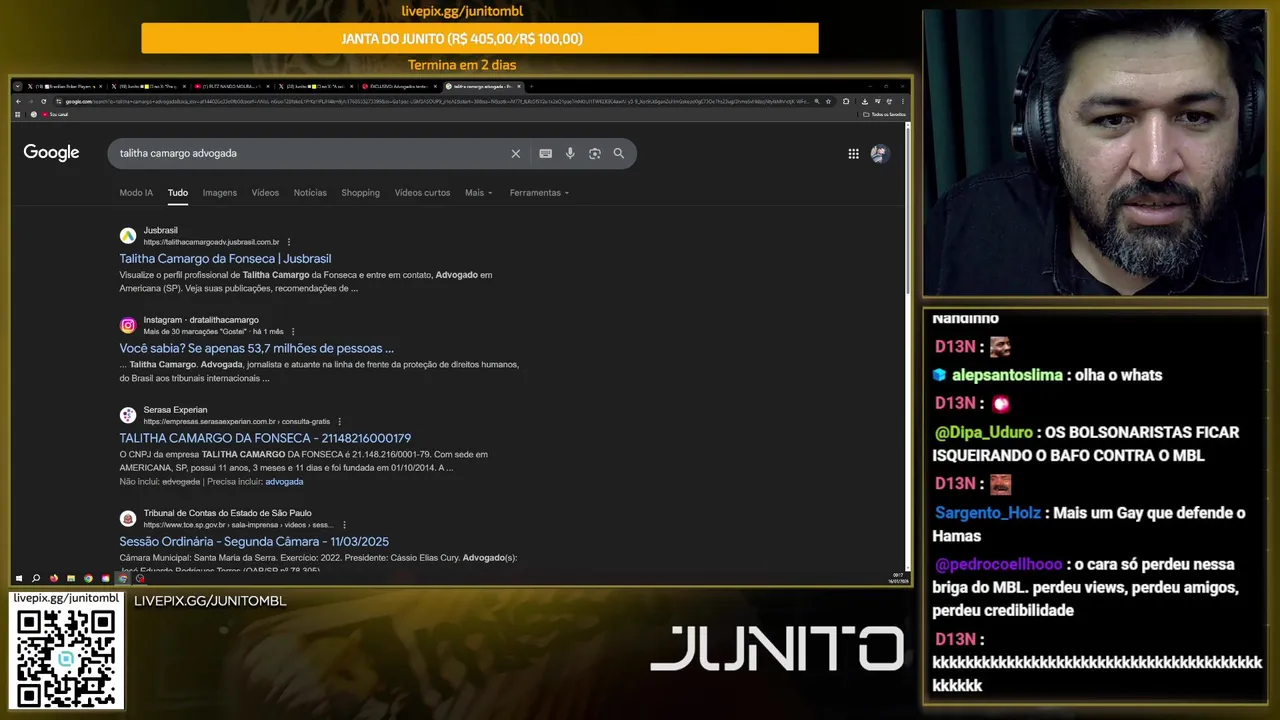Viewport: 1280px width, 720px height.
Task: Start voice search with the microphone icon
Action: (570, 153)
